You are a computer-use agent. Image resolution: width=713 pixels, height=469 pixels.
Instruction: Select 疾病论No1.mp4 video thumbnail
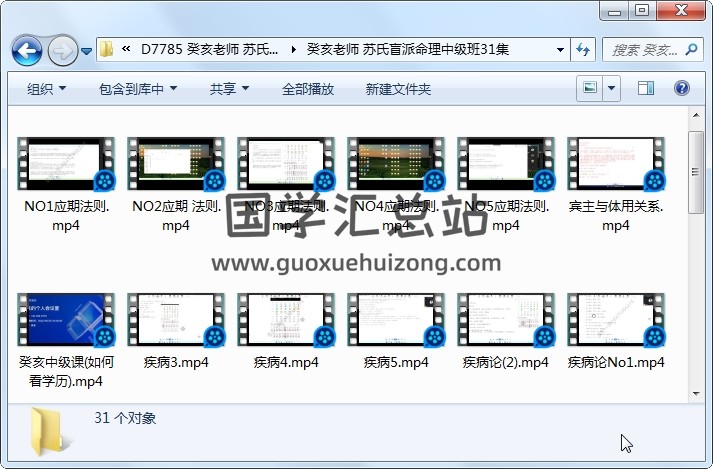click(617, 320)
